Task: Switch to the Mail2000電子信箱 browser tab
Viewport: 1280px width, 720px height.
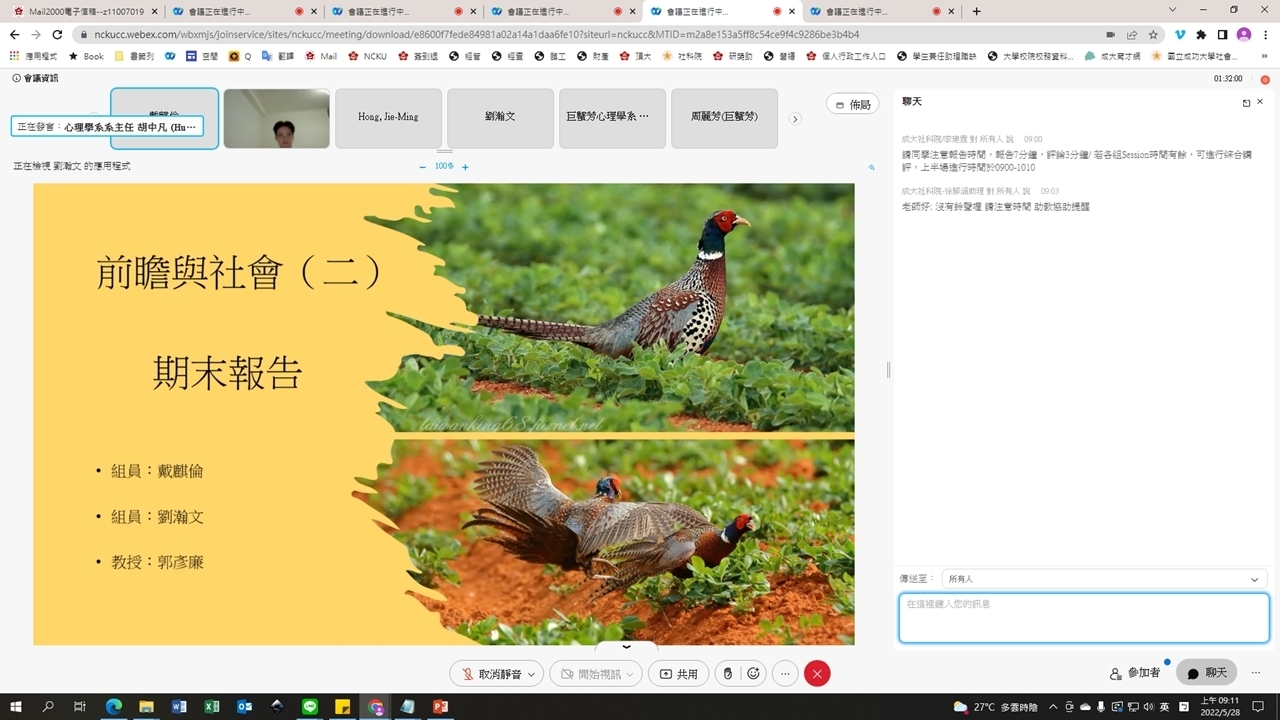Action: pyautogui.click(x=84, y=11)
